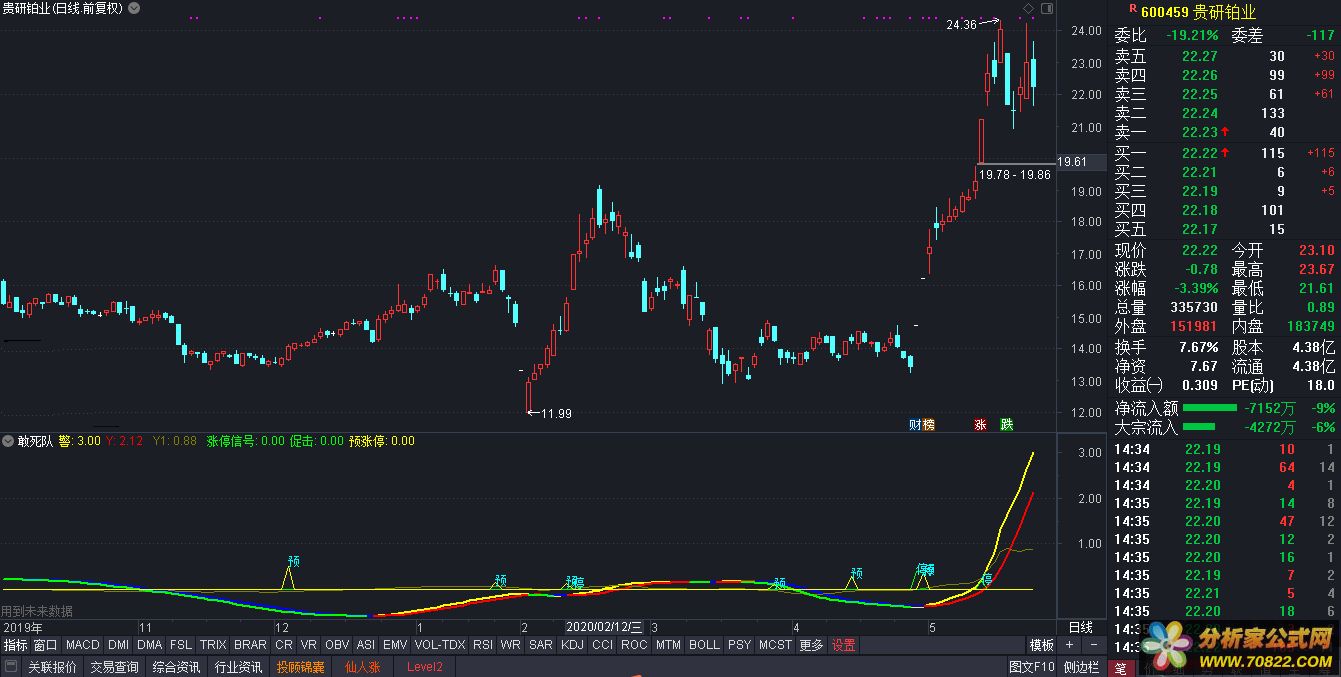Open the 行业资讯 tab
Screen dimensions: 1341x677
(x=238, y=667)
